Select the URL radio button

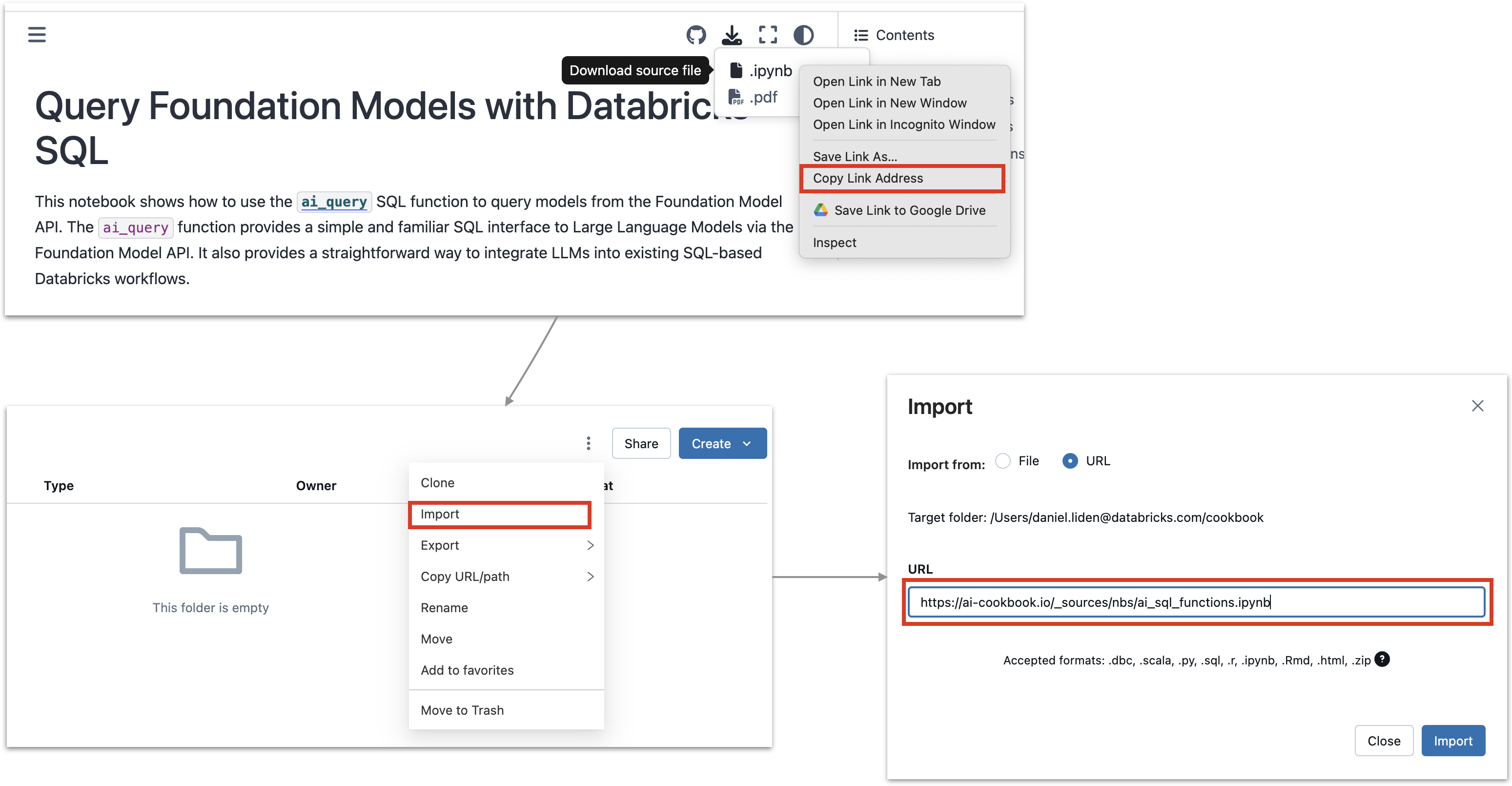tap(1070, 461)
